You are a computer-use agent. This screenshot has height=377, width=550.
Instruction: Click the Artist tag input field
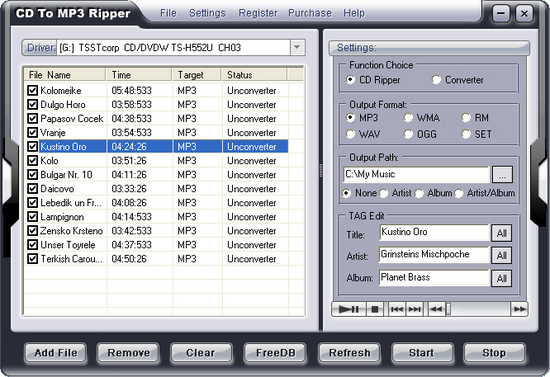coord(434,255)
